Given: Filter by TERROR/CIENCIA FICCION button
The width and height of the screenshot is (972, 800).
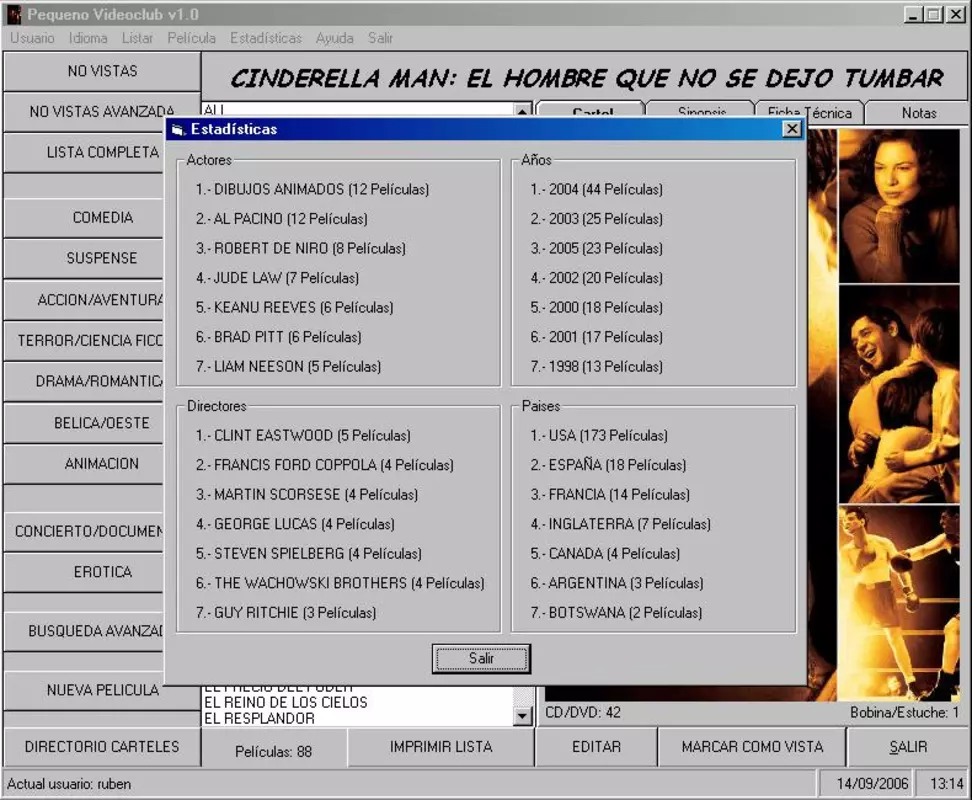Looking at the screenshot, I should point(84,340).
